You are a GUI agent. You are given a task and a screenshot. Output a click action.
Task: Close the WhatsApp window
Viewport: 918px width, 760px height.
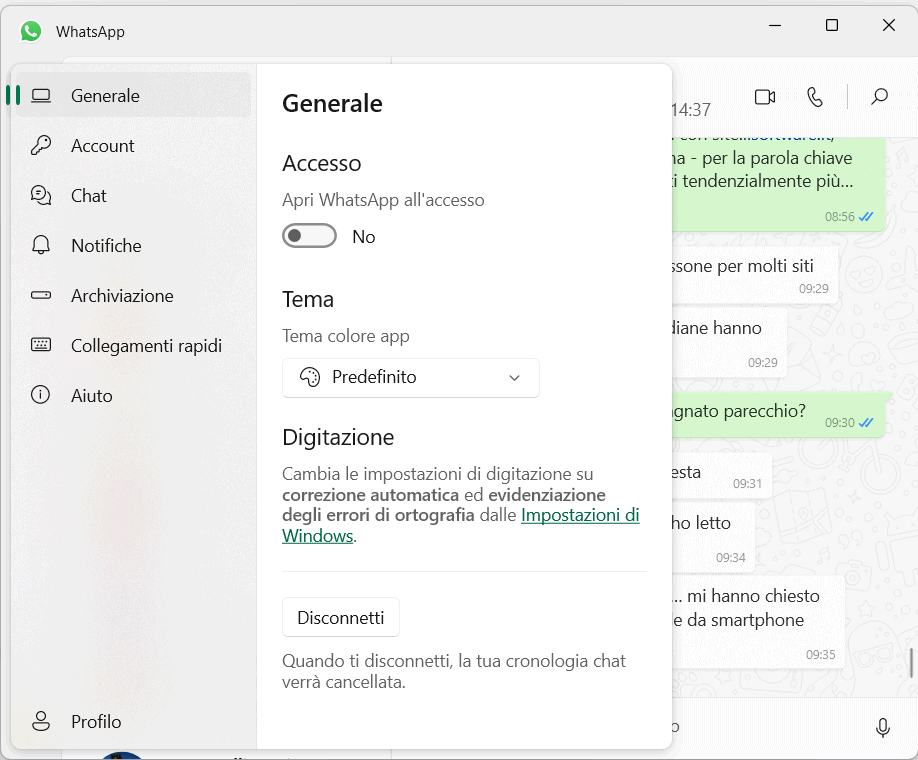888,26
